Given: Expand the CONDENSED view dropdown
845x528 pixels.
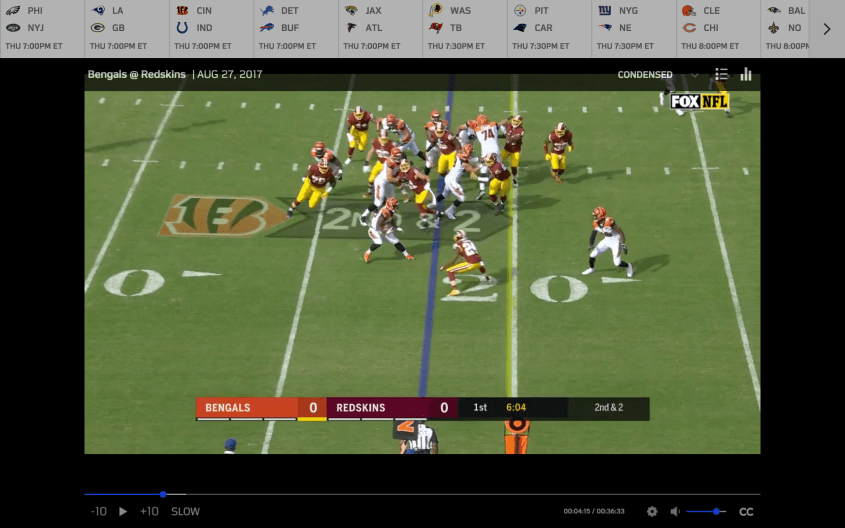Looking at the screenshot, I should coord(695,74).
